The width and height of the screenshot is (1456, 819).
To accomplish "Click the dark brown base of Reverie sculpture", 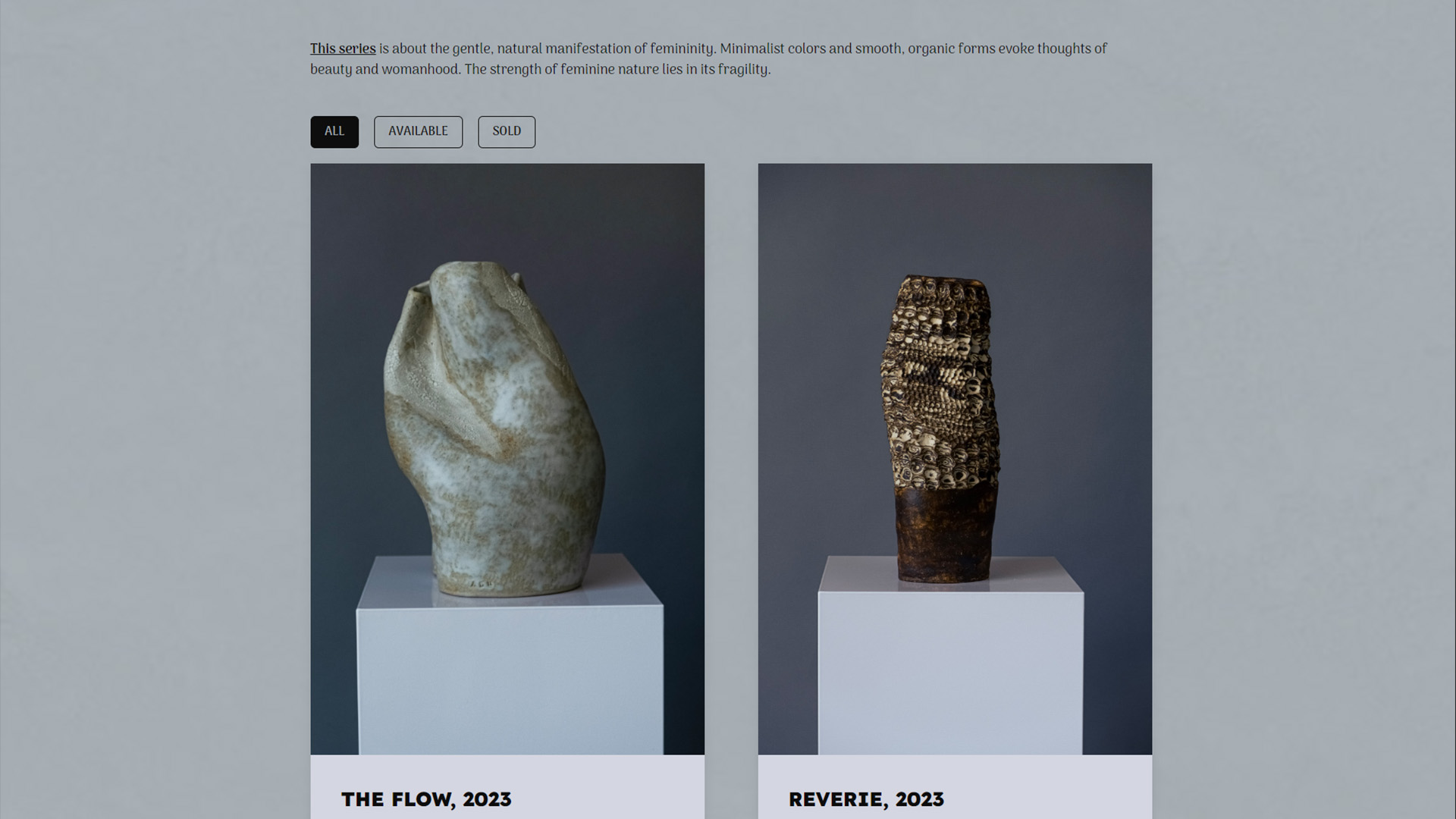I will [946, 535].
